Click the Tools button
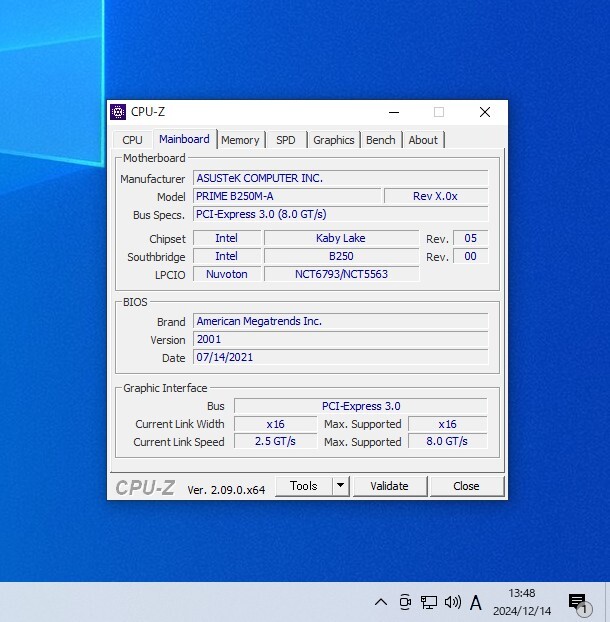The width and height of the screenshot is (610, 622). click(303, 486)
